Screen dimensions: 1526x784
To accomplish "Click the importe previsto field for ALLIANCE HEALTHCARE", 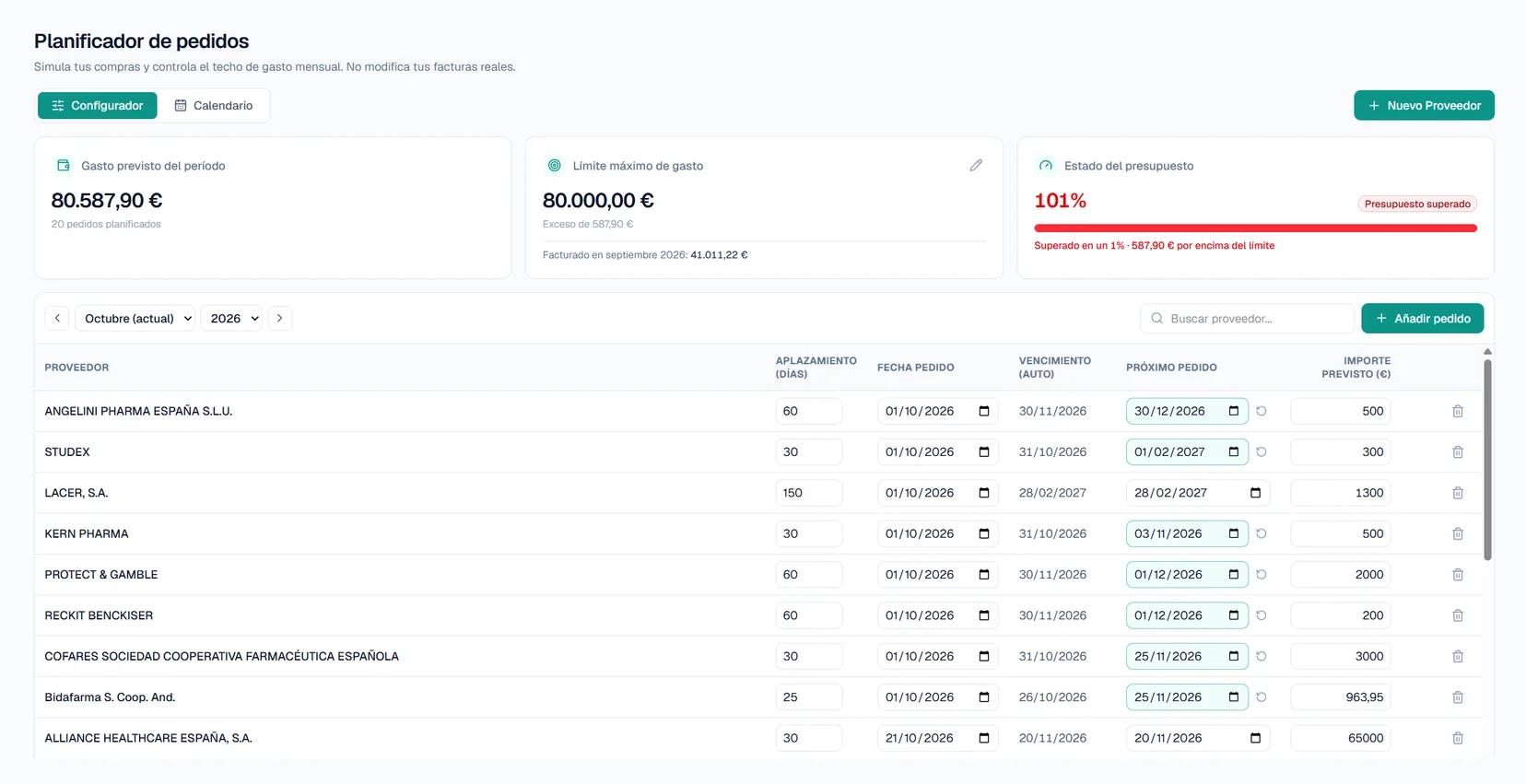I will [1341, 738].
